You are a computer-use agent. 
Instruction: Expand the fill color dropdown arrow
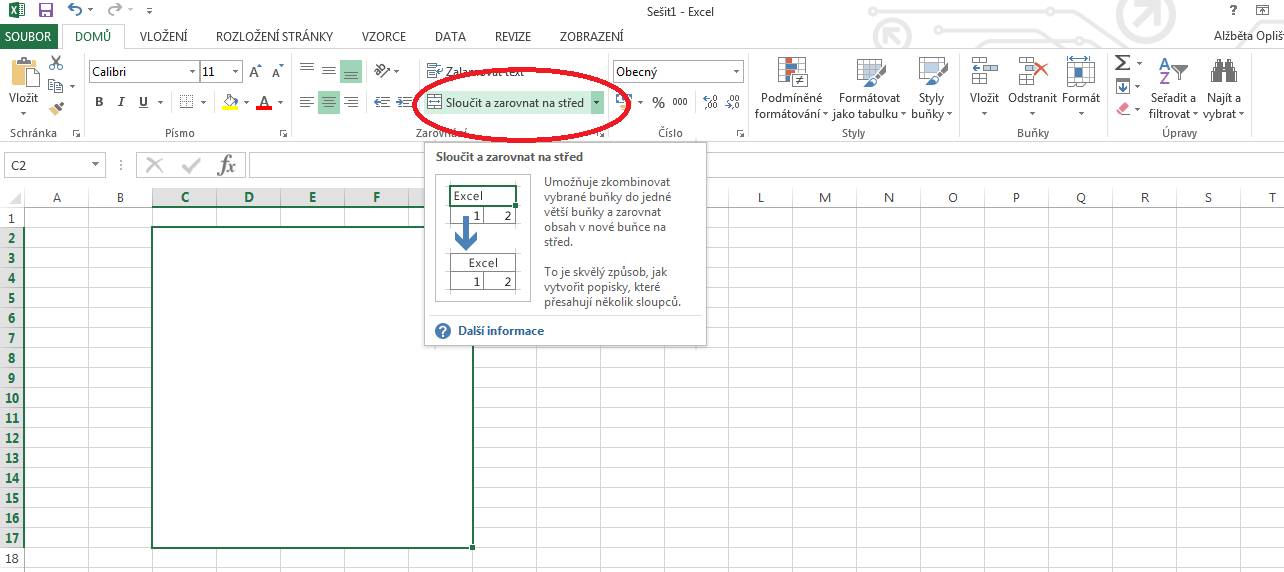(247, 102)
